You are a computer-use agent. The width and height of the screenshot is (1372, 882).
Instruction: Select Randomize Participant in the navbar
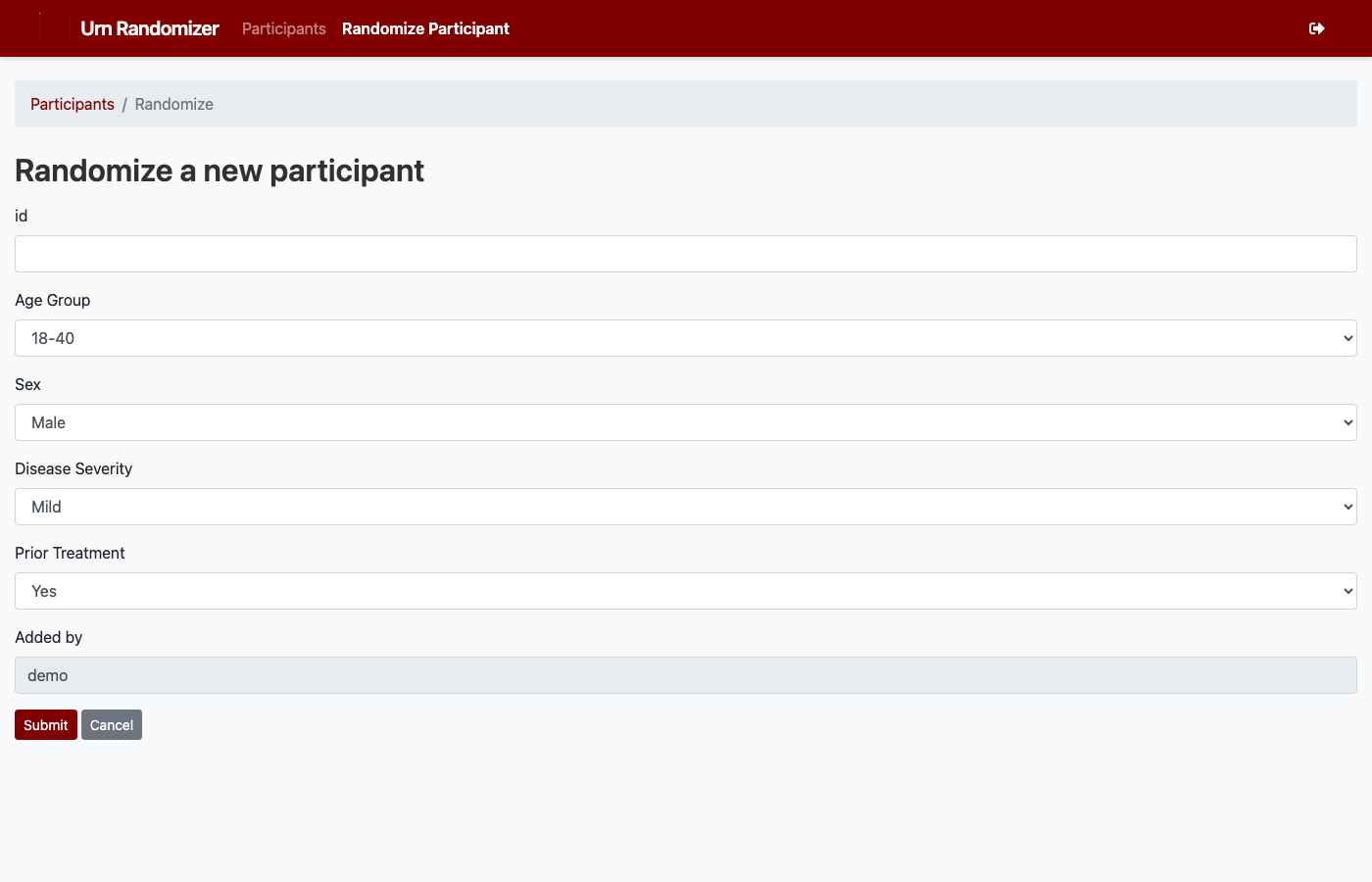pos(425,28)
